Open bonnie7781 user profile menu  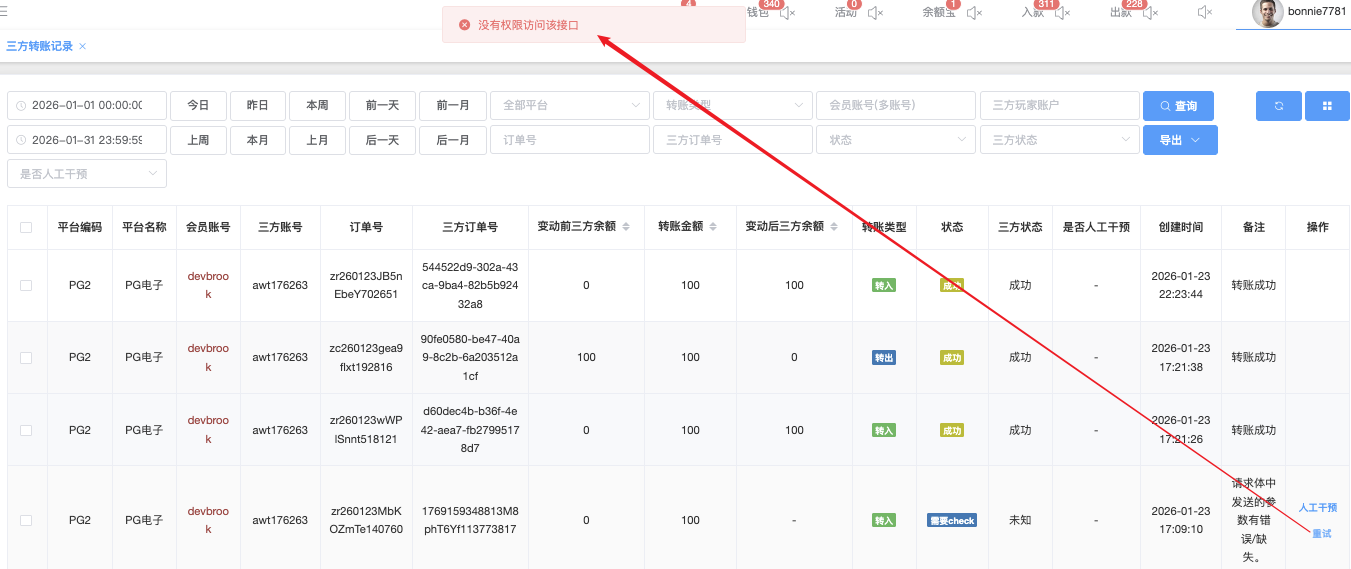coord(1299,13)
